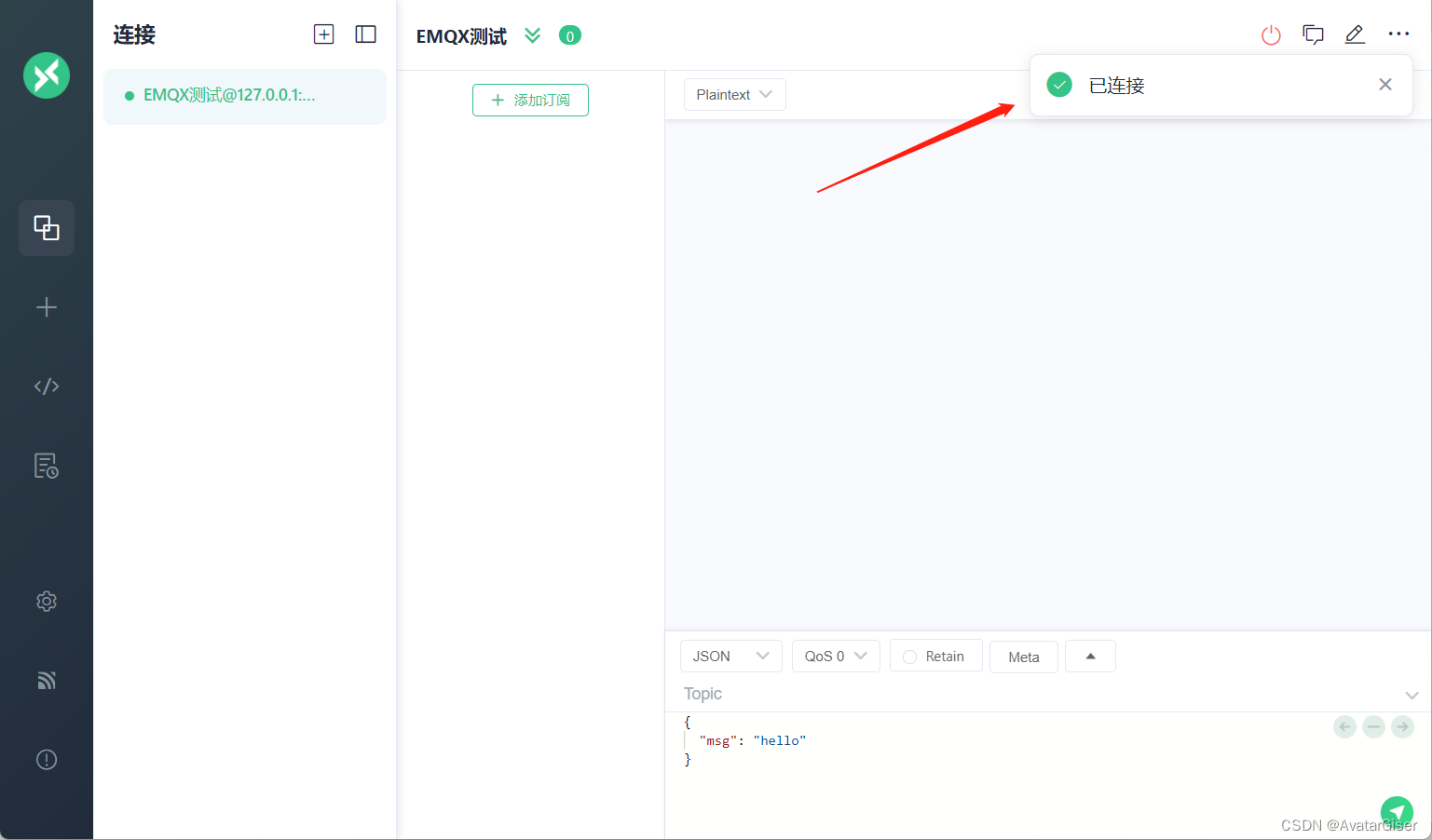Disconnect using the red power icon
This screenshot has width=1432, height=840.
pos(1271,35)
